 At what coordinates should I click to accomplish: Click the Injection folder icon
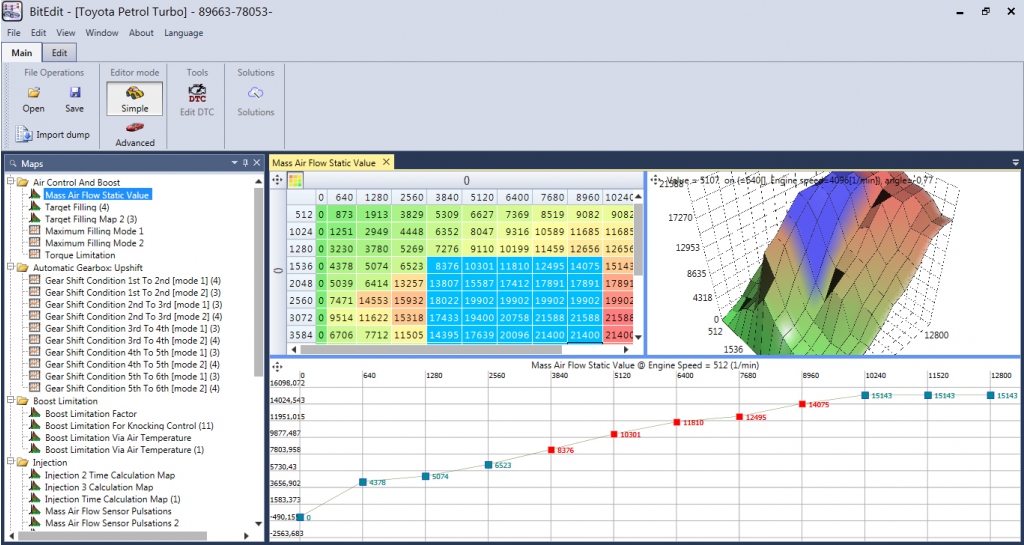[22, 462]
